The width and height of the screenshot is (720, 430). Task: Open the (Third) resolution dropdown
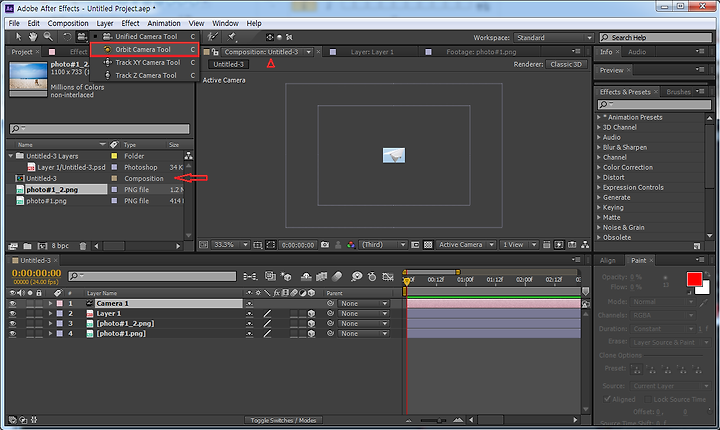pos(383,245)
